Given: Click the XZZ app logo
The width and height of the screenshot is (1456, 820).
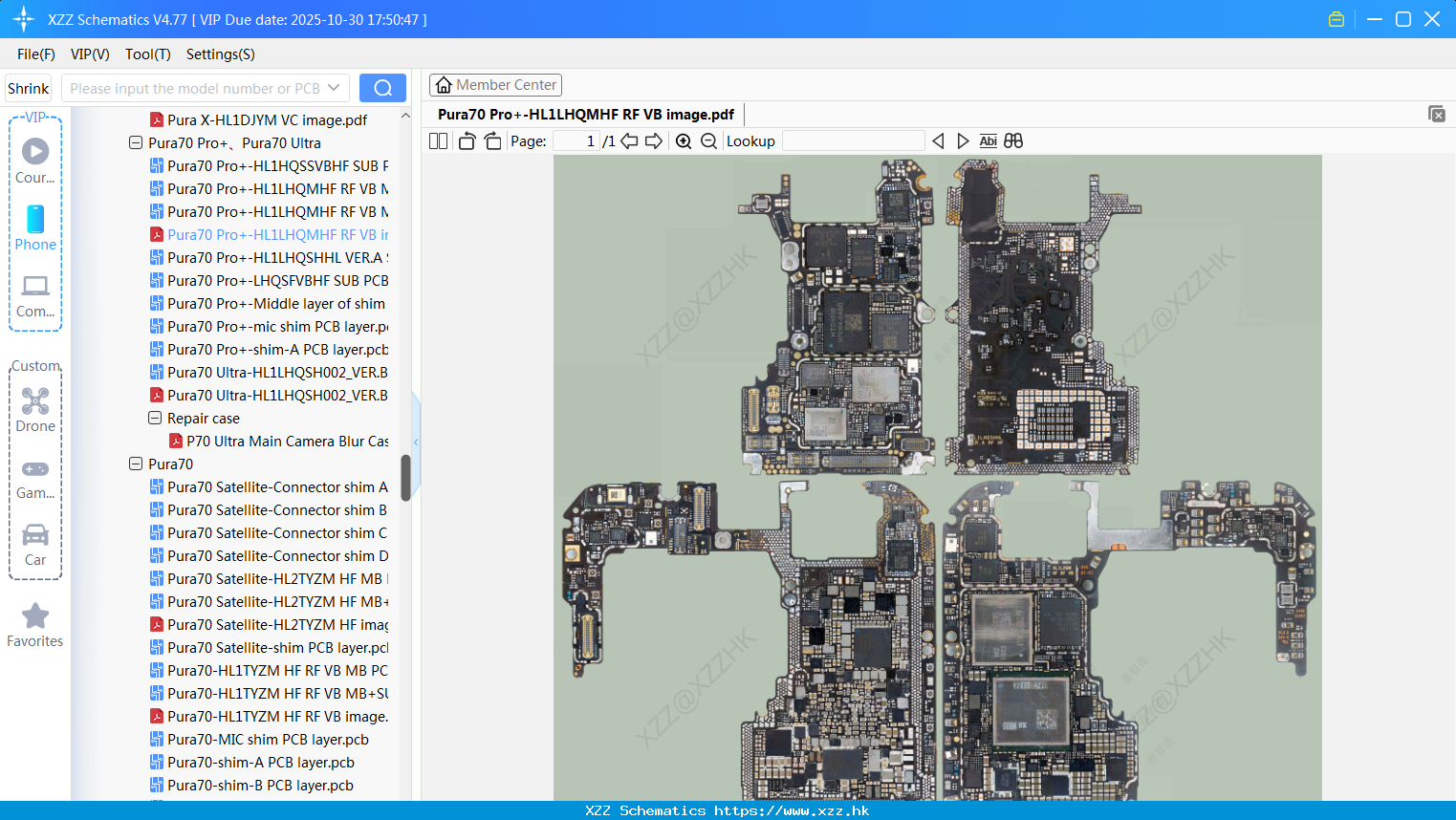Looking at the screenshot, I should tap(23, 19).
